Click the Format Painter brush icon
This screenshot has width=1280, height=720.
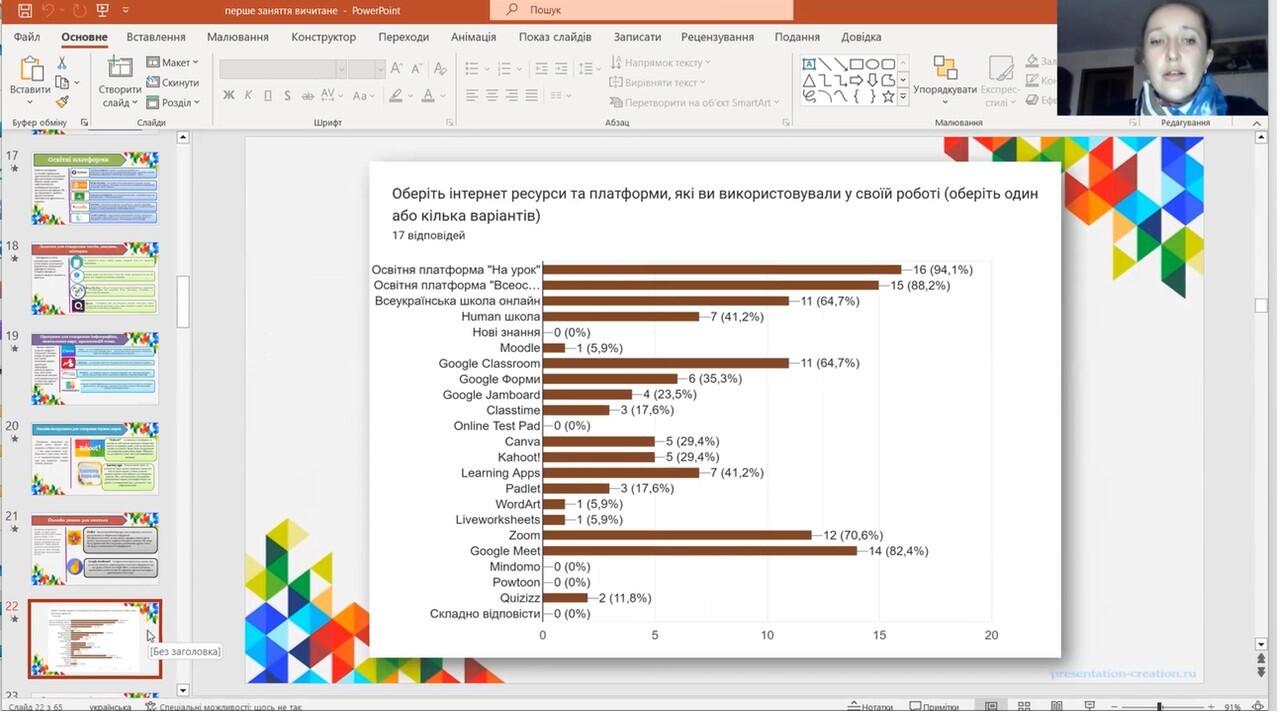point(62,102)
